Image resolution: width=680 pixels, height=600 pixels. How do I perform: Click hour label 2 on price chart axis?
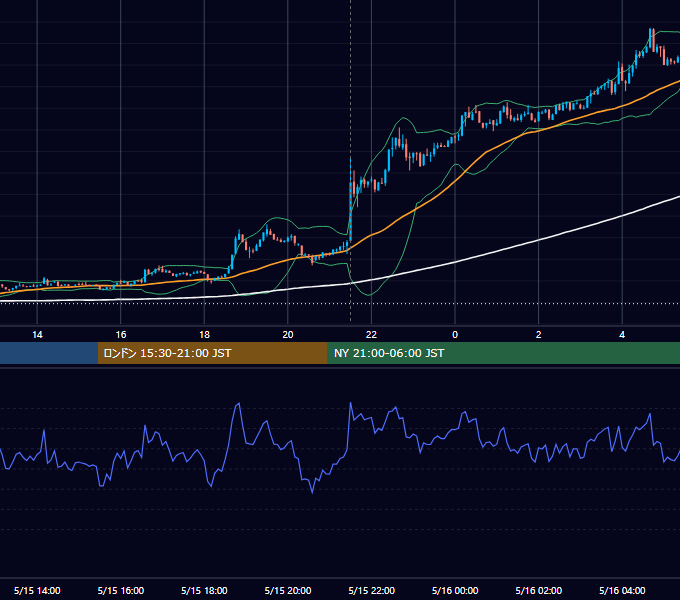click(539, 335)
